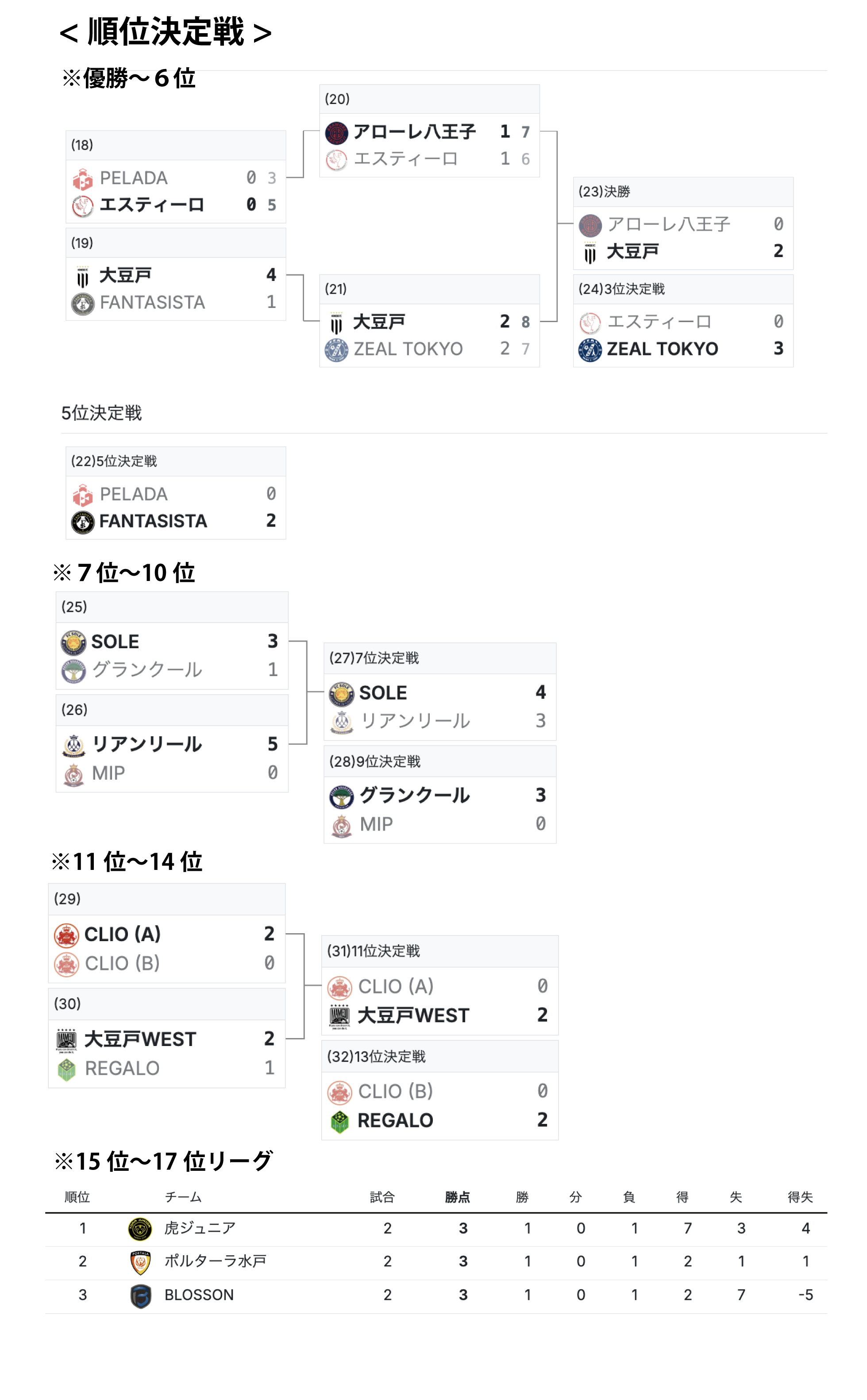The image size is (867, 1400).
Task: Click the ZEAL TOKYO logo in third-place match
Action: point(590,349)
